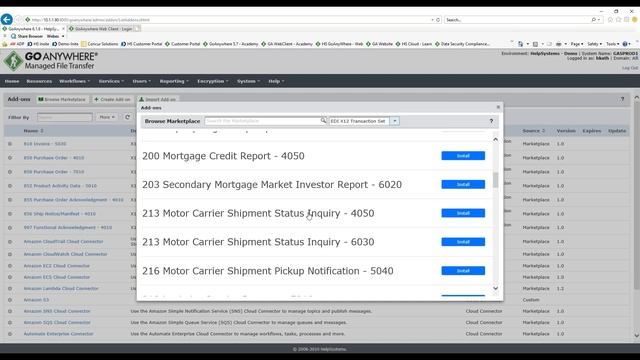The height and width of the screenshot is (360, 640).
Task: Click the marketplace list scrollbar thumb
Action: (496, 180)
